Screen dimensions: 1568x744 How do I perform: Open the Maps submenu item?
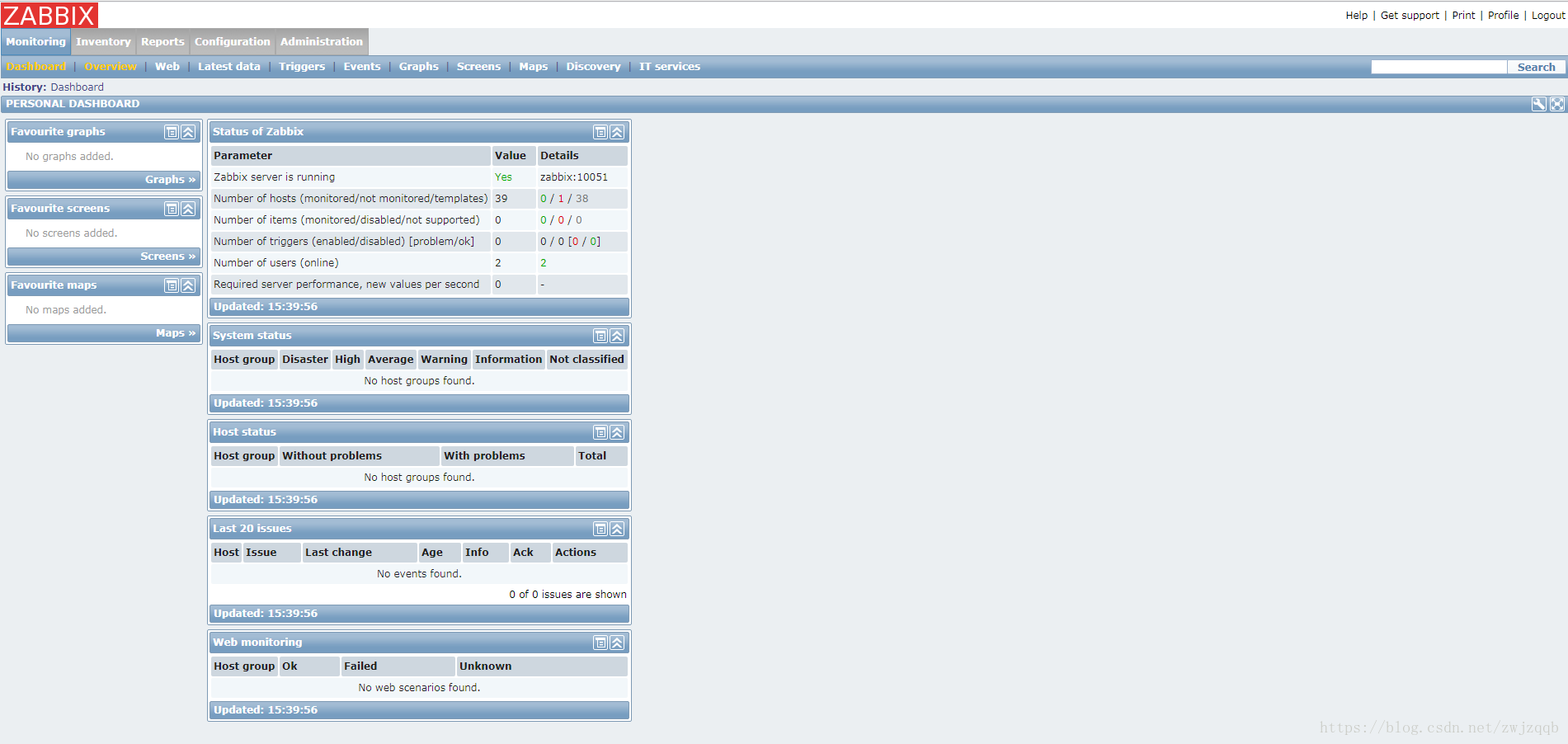pyautogui.click(x=533, y=66)
